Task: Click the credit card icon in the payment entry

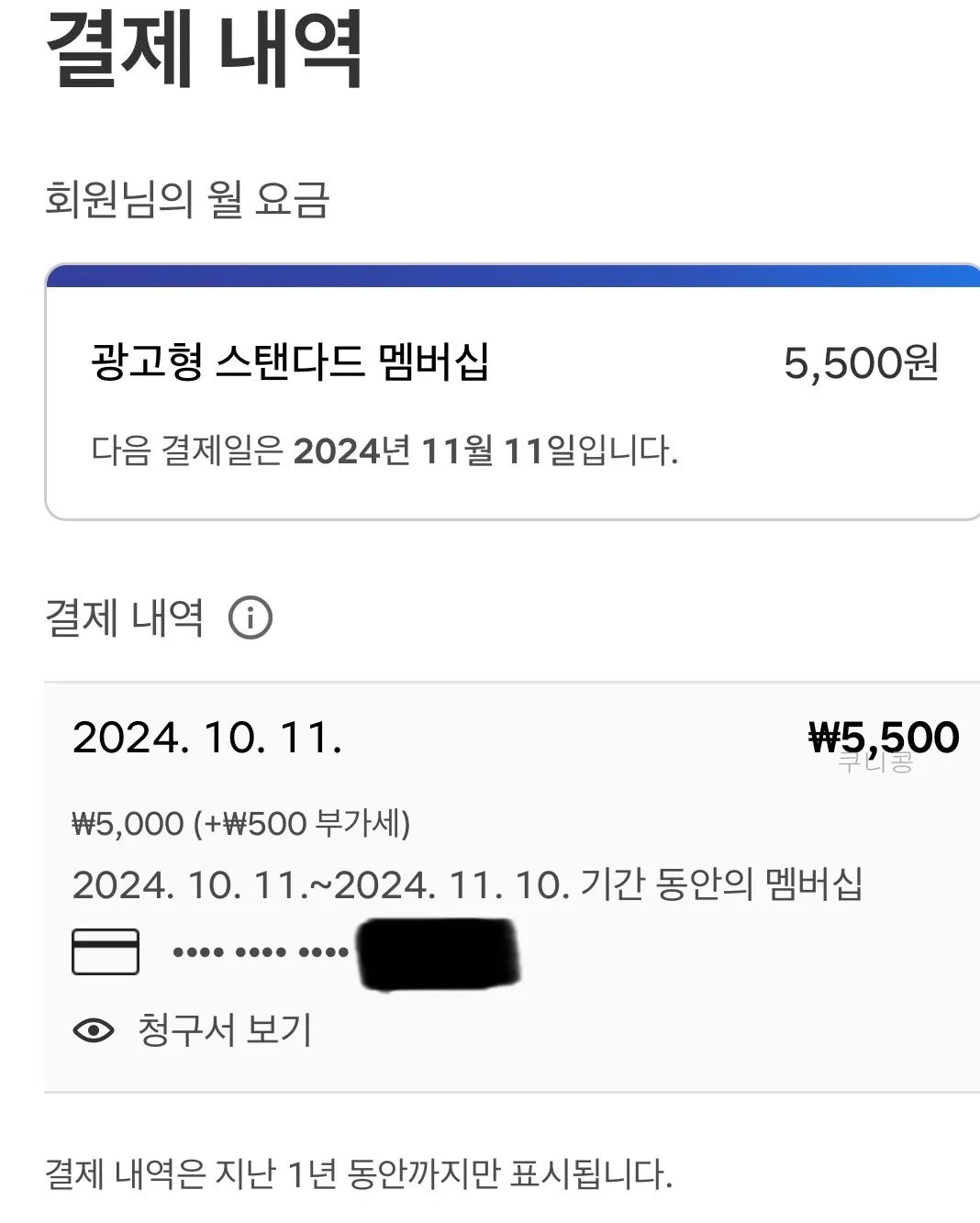Action: coord(104,951)
